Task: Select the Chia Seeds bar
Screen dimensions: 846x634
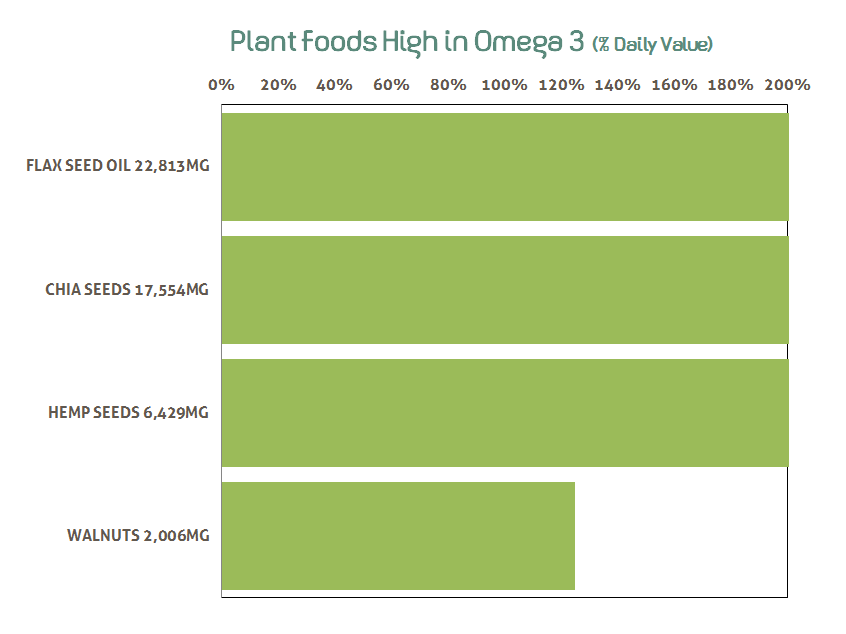Action: click(x=504, y=290)
